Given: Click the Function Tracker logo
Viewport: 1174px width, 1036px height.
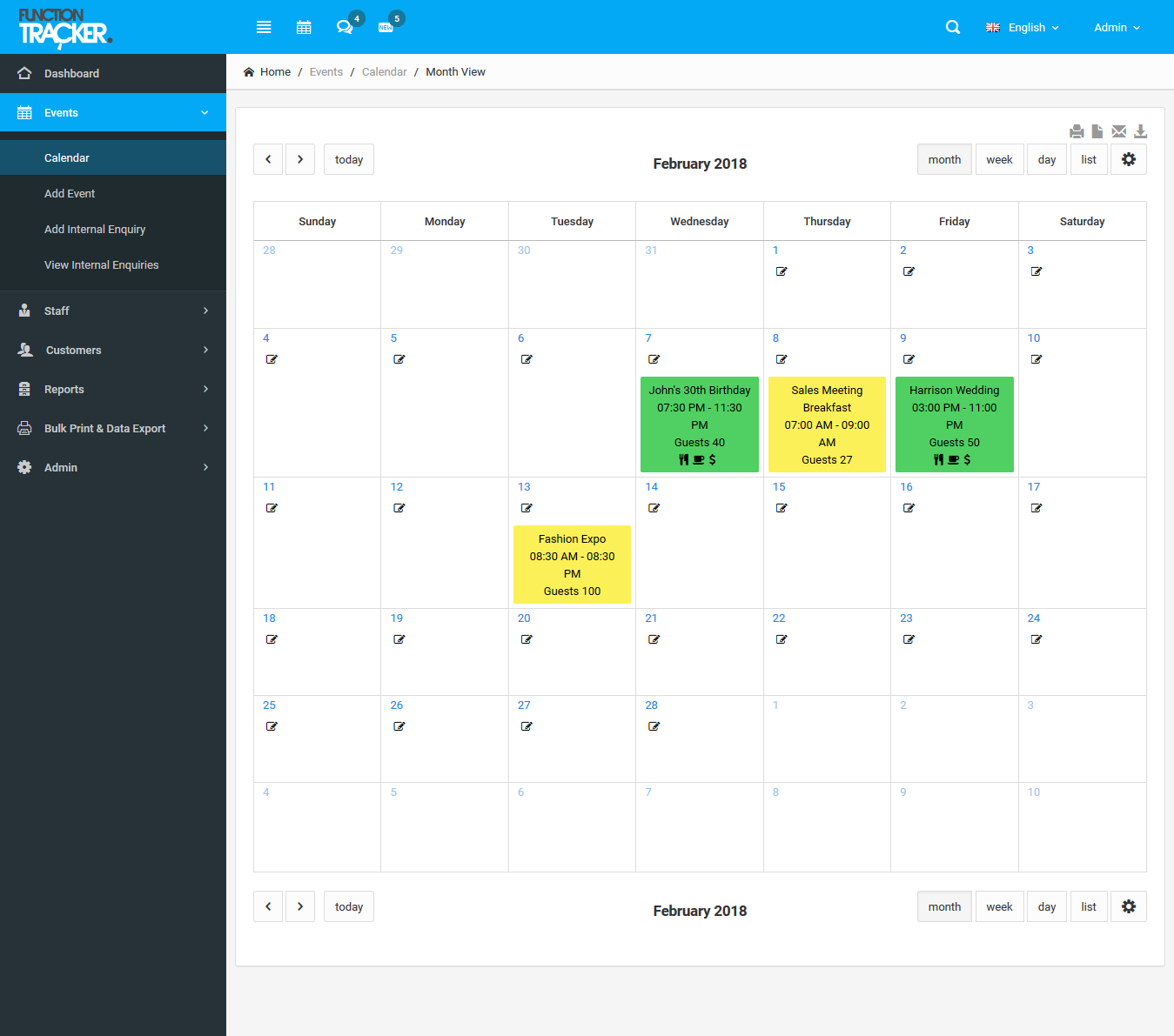Looking at the screenshot, I should 65,27.
